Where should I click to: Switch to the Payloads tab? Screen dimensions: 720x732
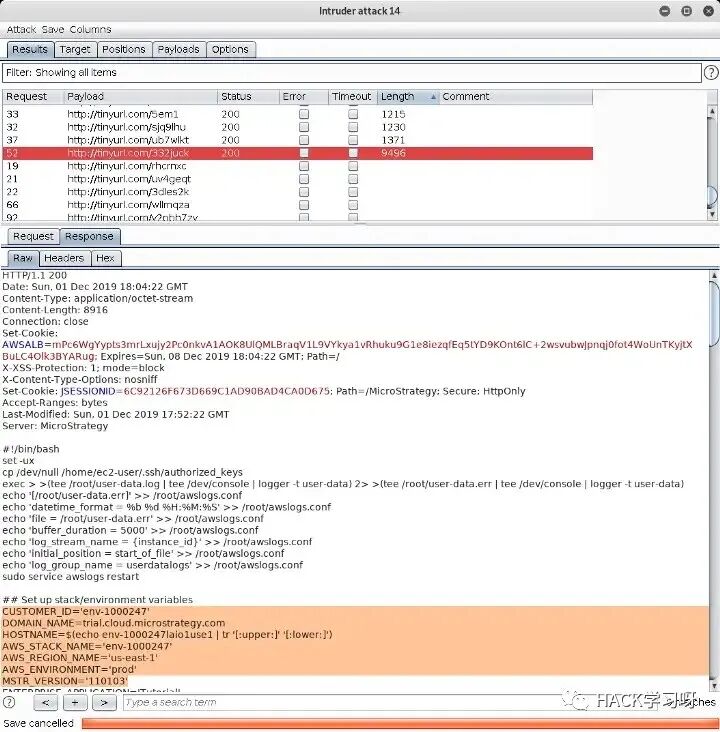178,49
